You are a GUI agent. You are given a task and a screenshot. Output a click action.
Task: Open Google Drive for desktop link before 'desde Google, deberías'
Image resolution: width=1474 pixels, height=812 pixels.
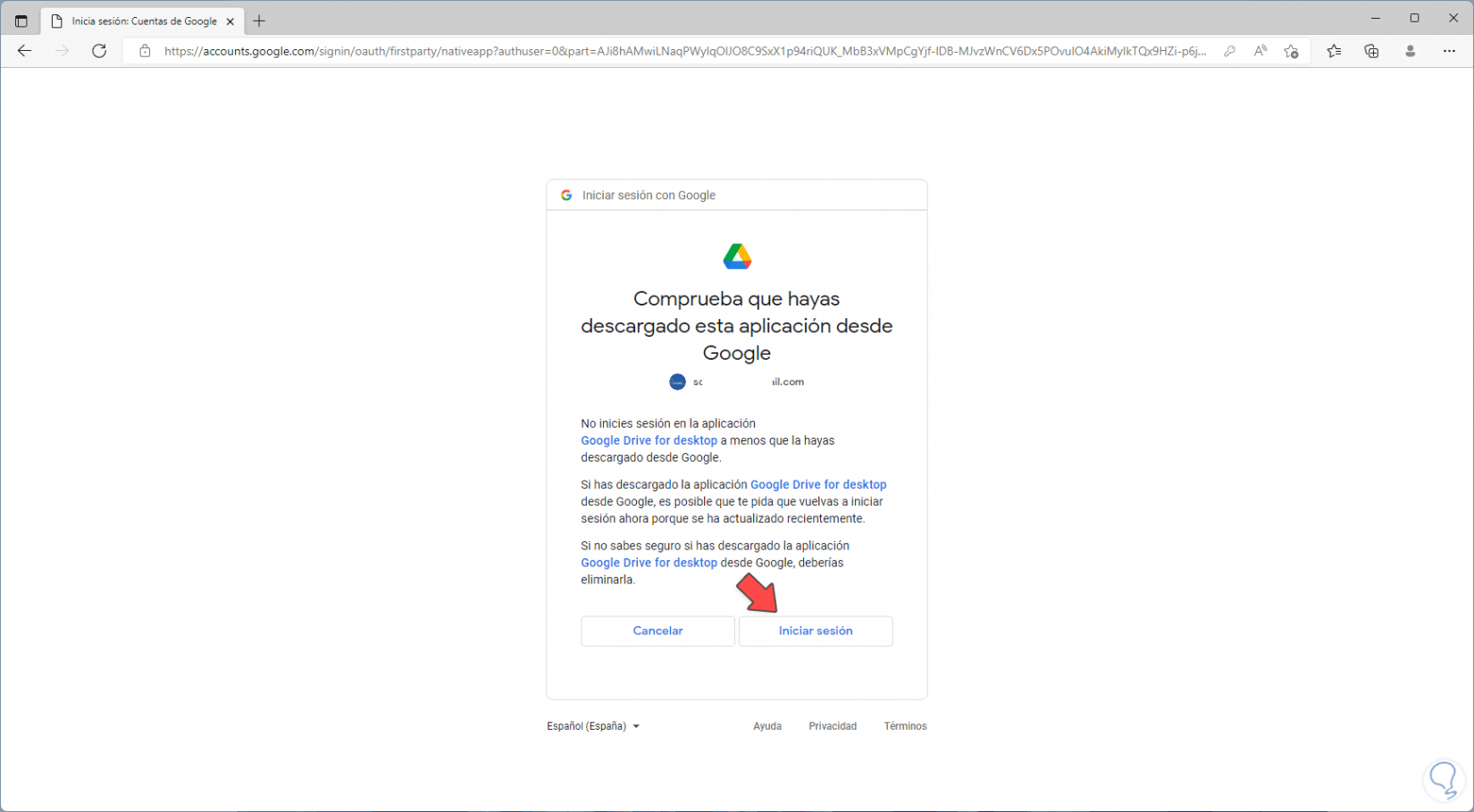point(649,563)
